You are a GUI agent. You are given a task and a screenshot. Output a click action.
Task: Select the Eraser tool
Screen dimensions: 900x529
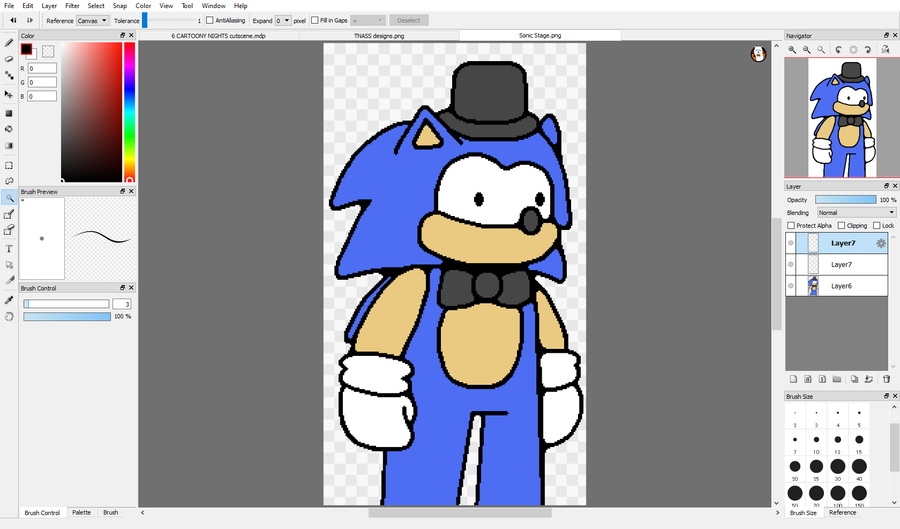click(x=9, y=59)
